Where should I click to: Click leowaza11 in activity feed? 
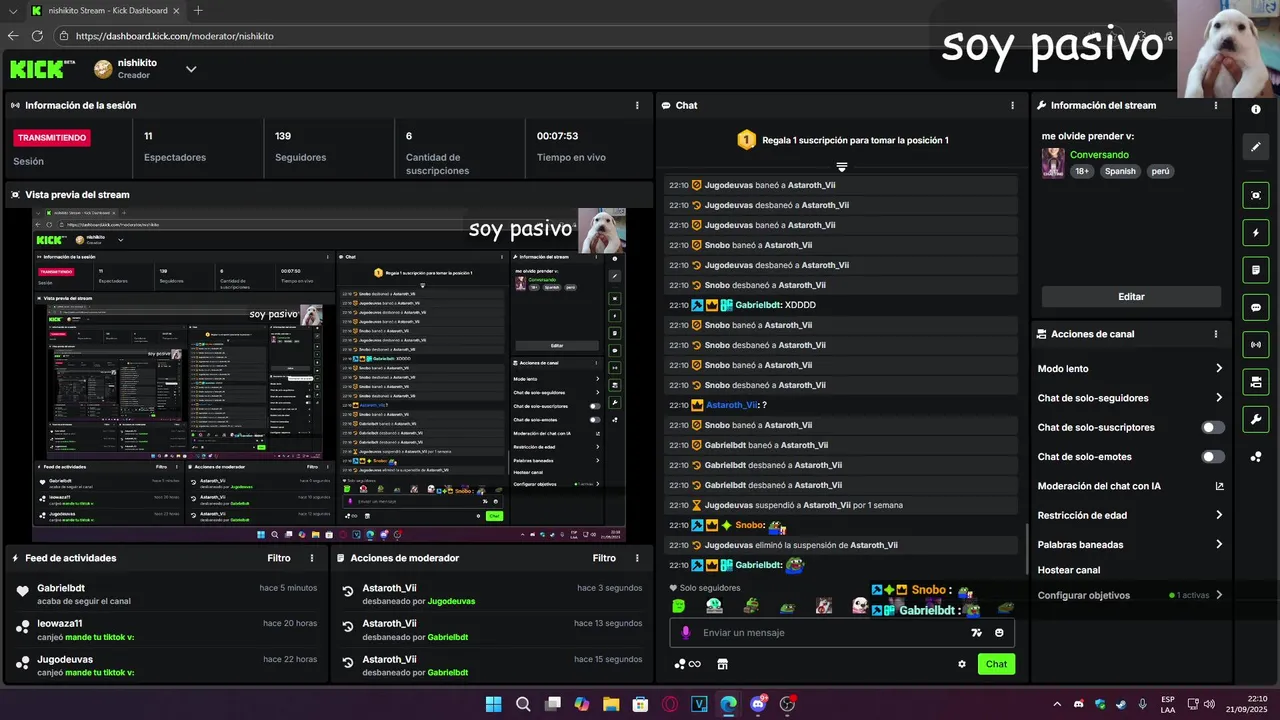click(59, 623)
